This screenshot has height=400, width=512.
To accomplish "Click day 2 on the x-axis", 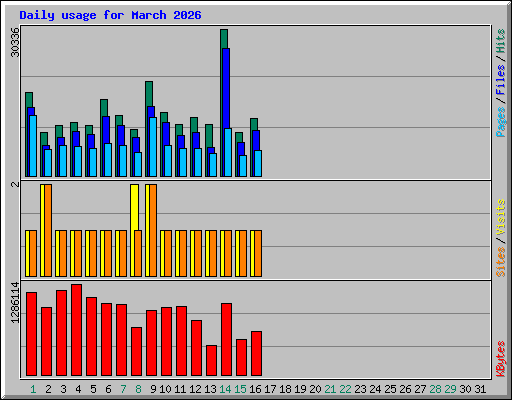I will point(48,389).
